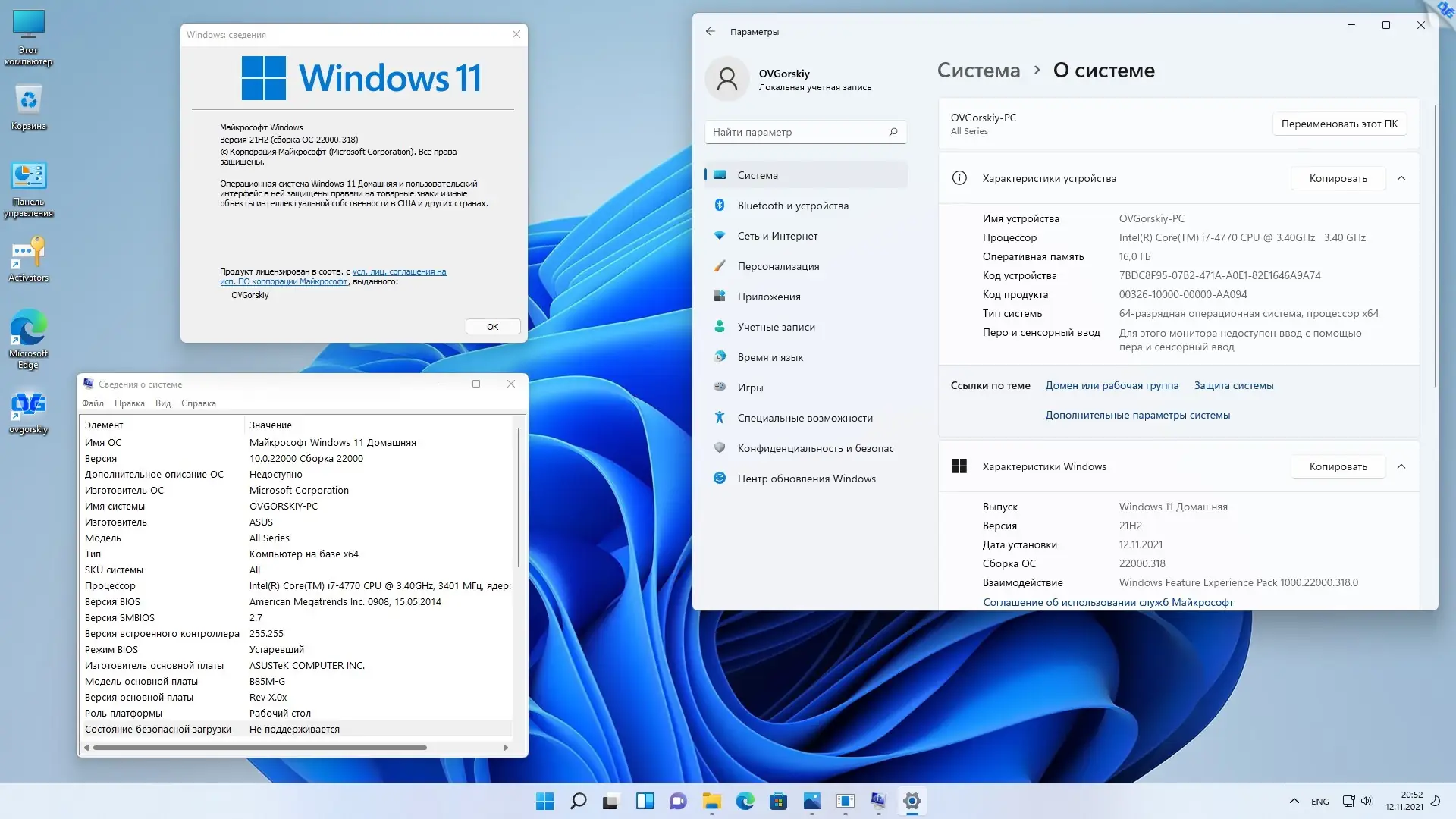The height and width of the screenshot is (819, 1456).
Task: Click horizontal scrollbar in system info window
Action: point(259,748)
